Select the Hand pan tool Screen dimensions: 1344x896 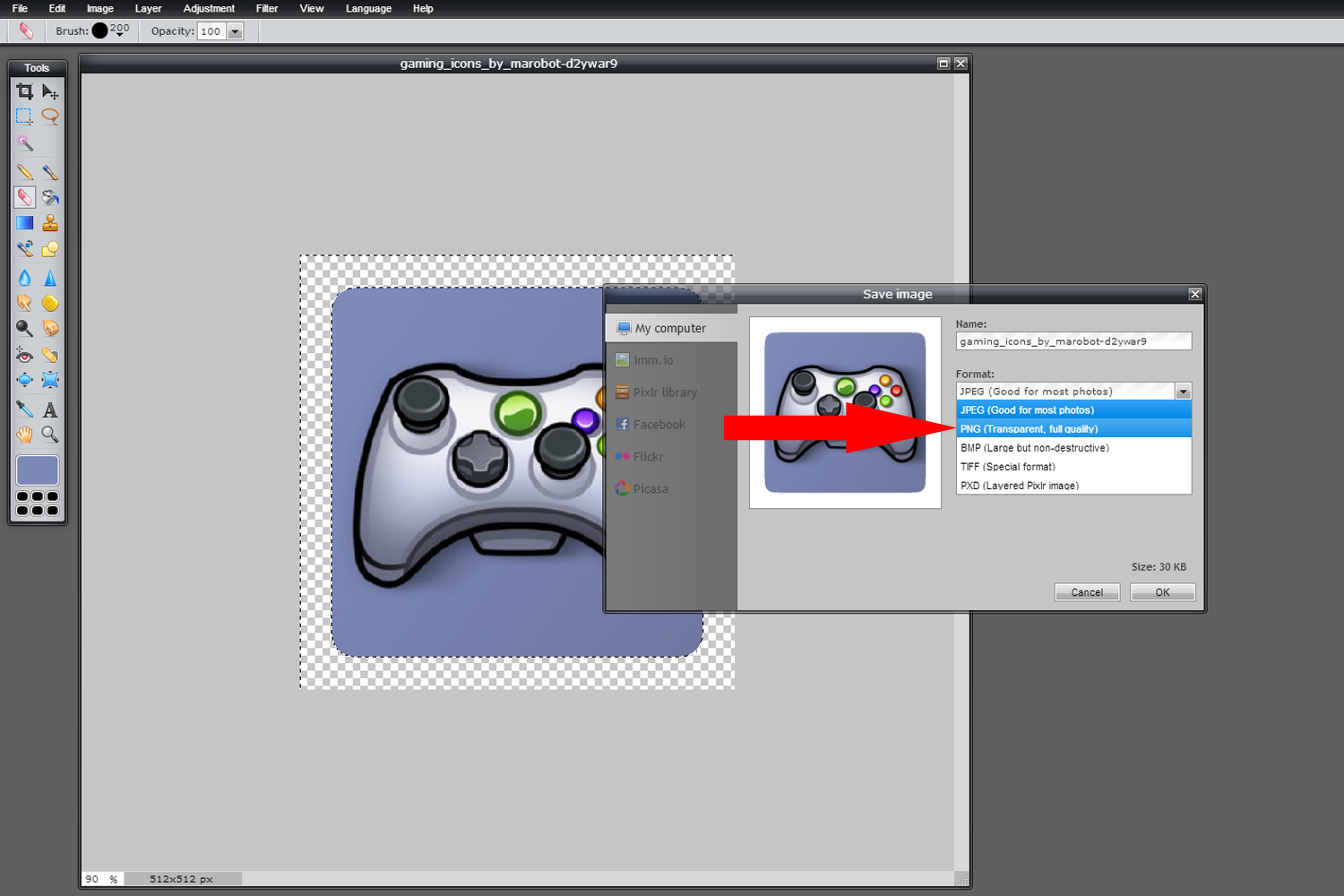pyautogui.click(x=24, y=435)
